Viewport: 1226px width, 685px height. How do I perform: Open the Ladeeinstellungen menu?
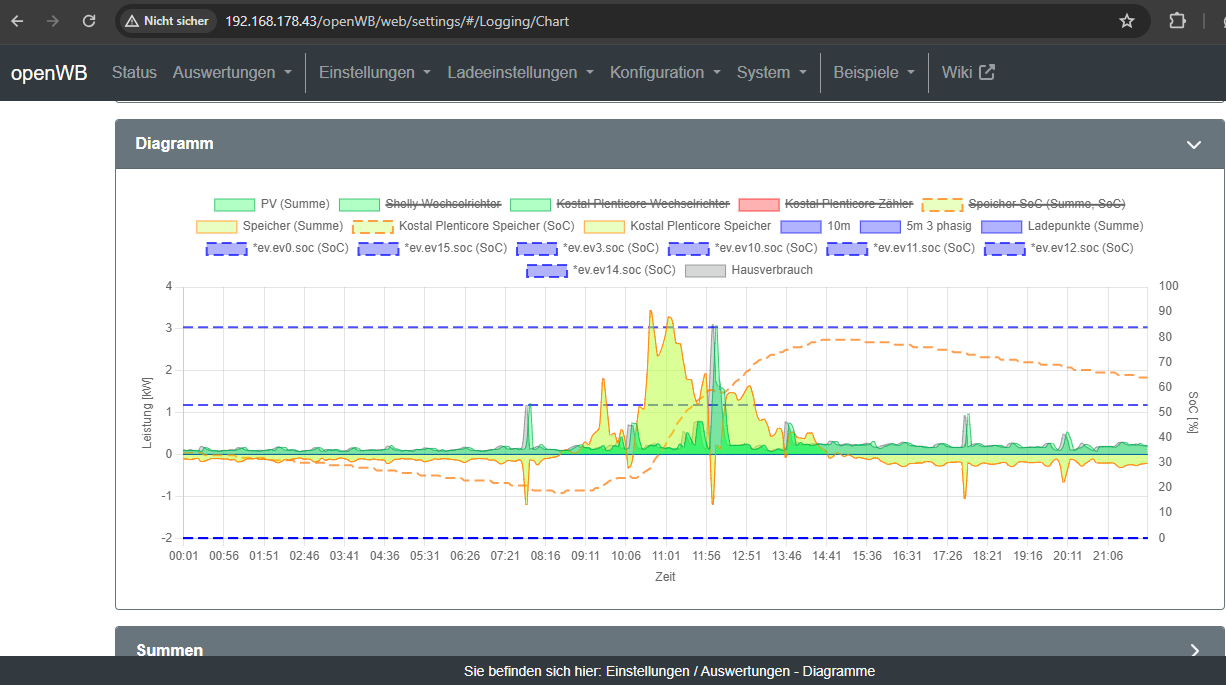click(x=520, y=72)
